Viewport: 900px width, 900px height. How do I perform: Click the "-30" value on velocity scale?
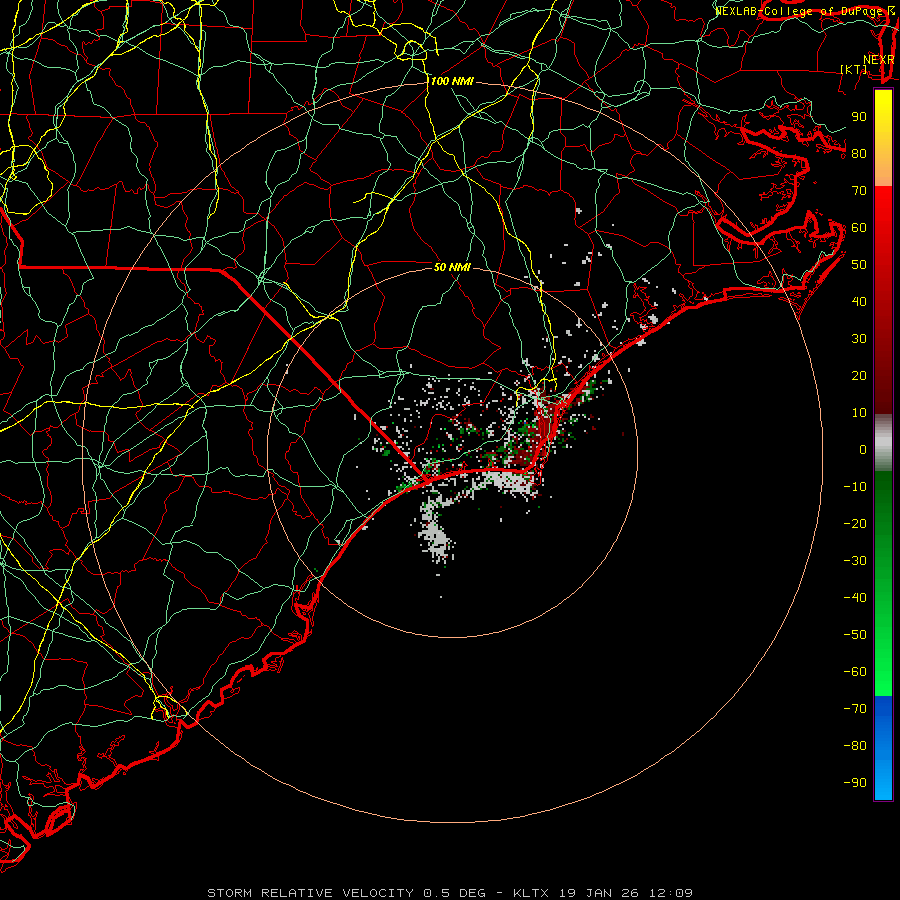(855, 561)
